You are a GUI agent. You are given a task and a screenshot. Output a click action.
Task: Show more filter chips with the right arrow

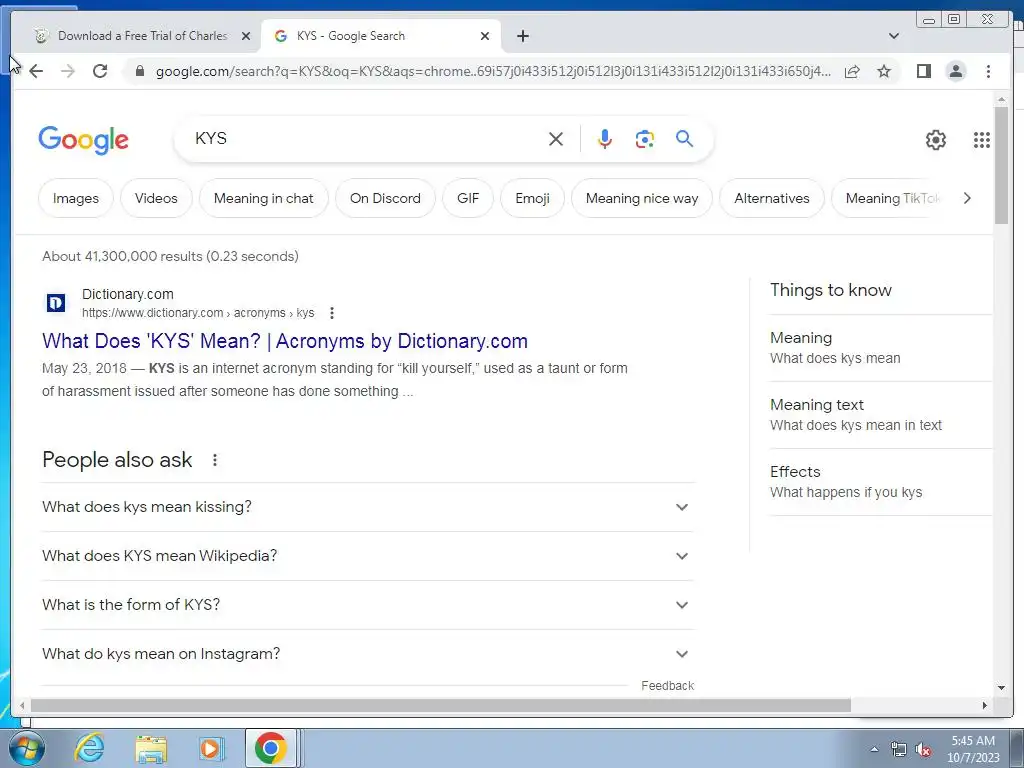967,199
